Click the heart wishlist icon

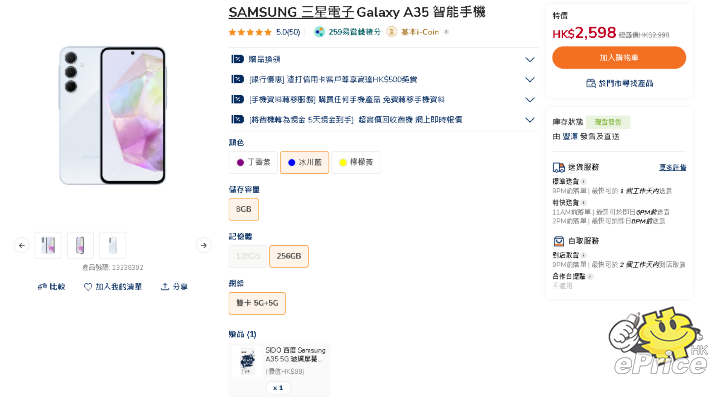click(88, 286)
